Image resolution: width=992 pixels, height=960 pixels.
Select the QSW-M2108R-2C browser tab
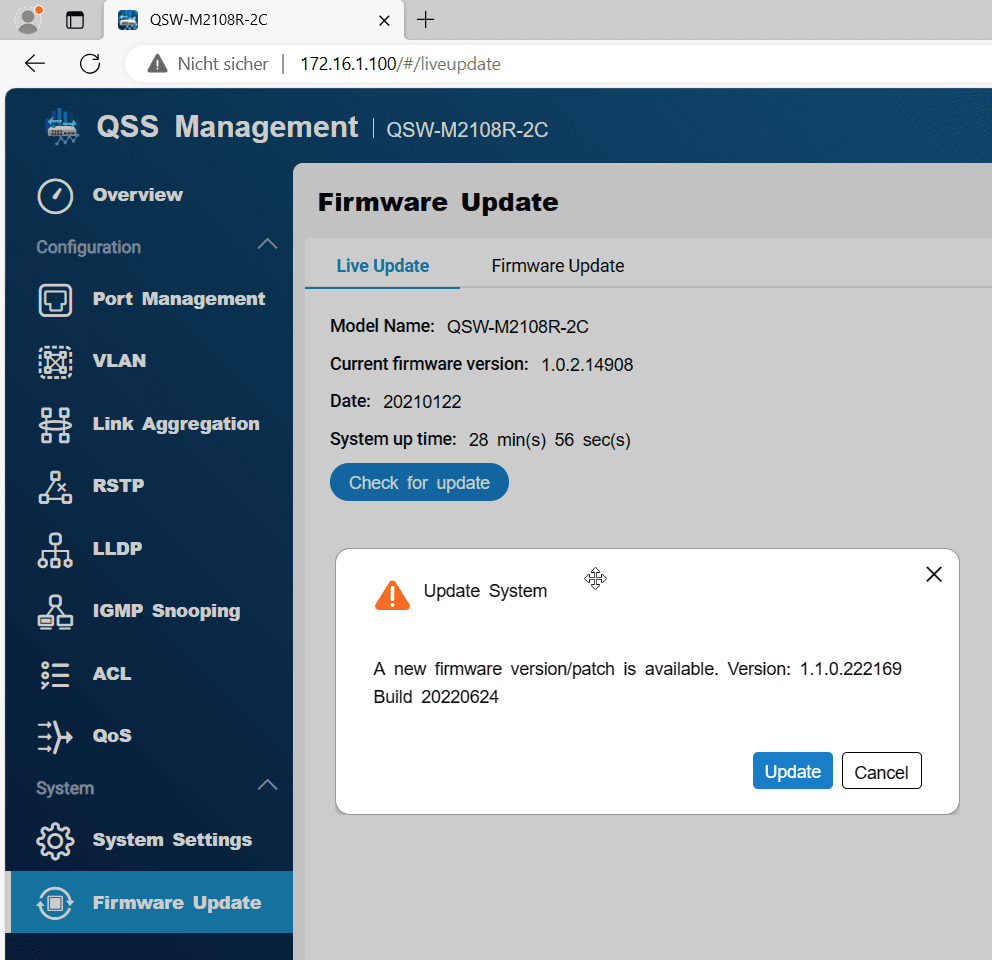[253, 20]
